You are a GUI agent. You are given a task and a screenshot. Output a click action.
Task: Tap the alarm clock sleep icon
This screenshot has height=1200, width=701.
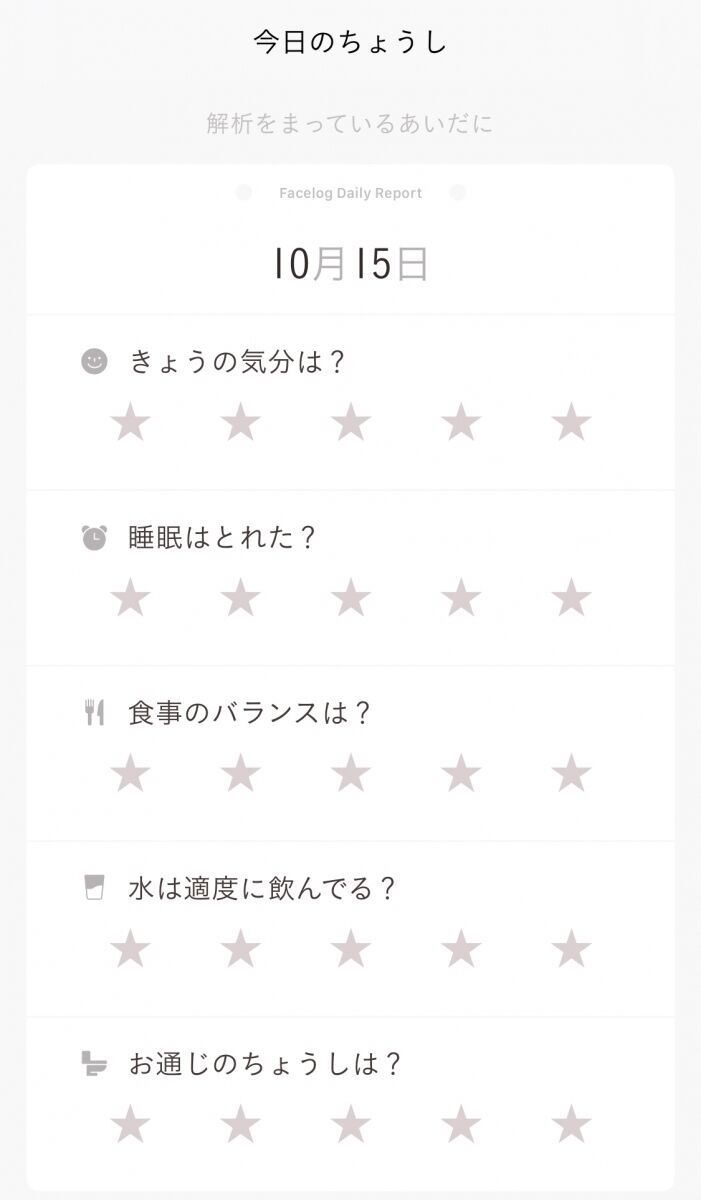click(x=94, y=537)
